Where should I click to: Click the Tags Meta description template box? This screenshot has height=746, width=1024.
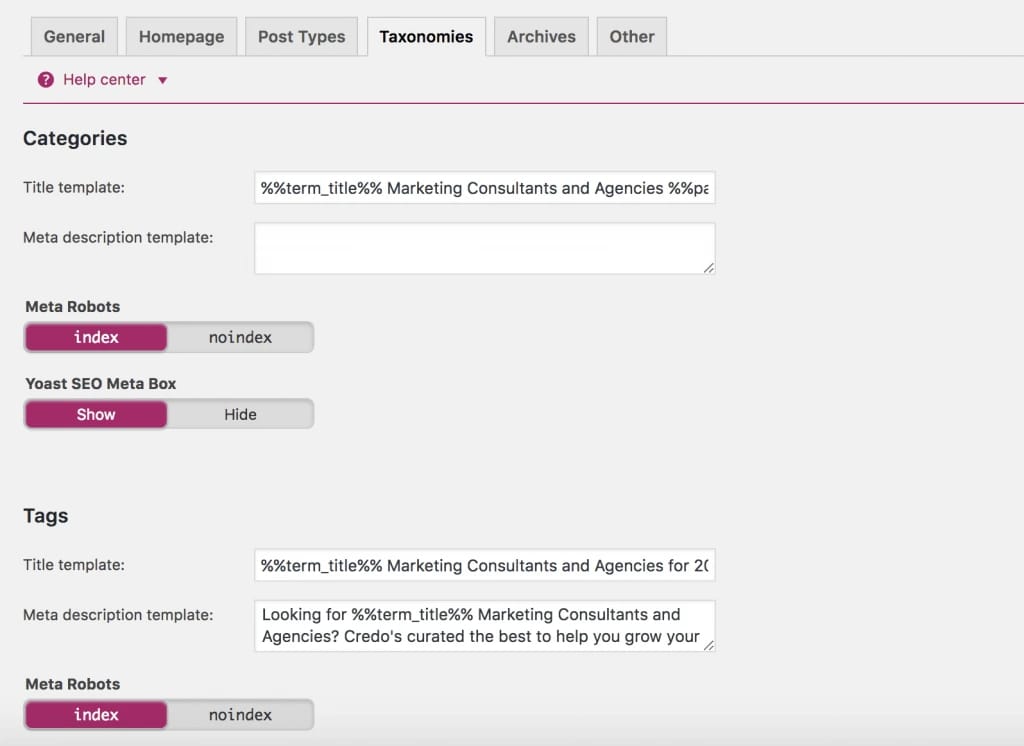pyautogui.click(x=484, y=626)
